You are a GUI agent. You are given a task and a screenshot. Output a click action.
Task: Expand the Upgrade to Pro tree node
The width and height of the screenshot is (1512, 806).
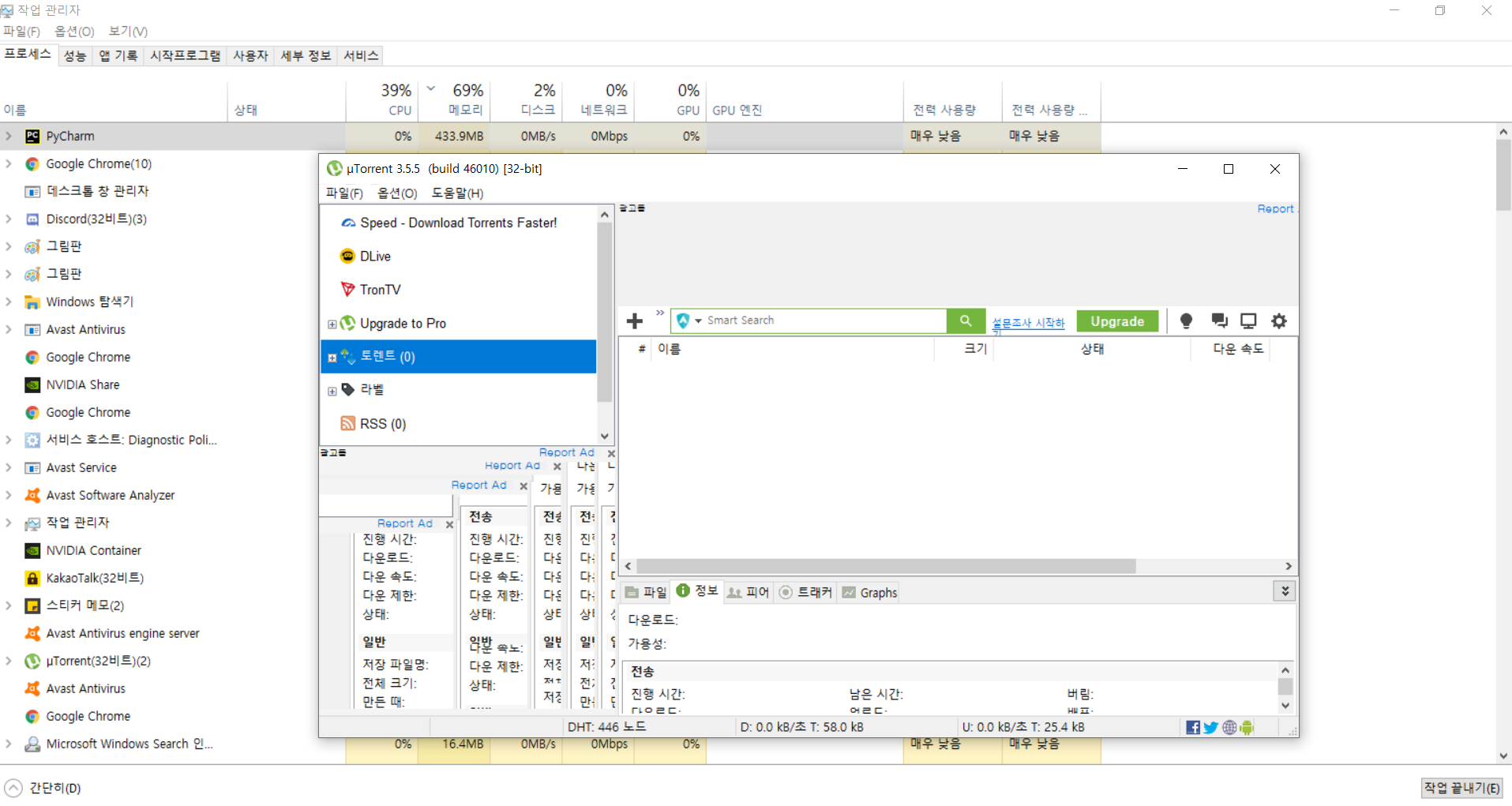click(332, 324)
